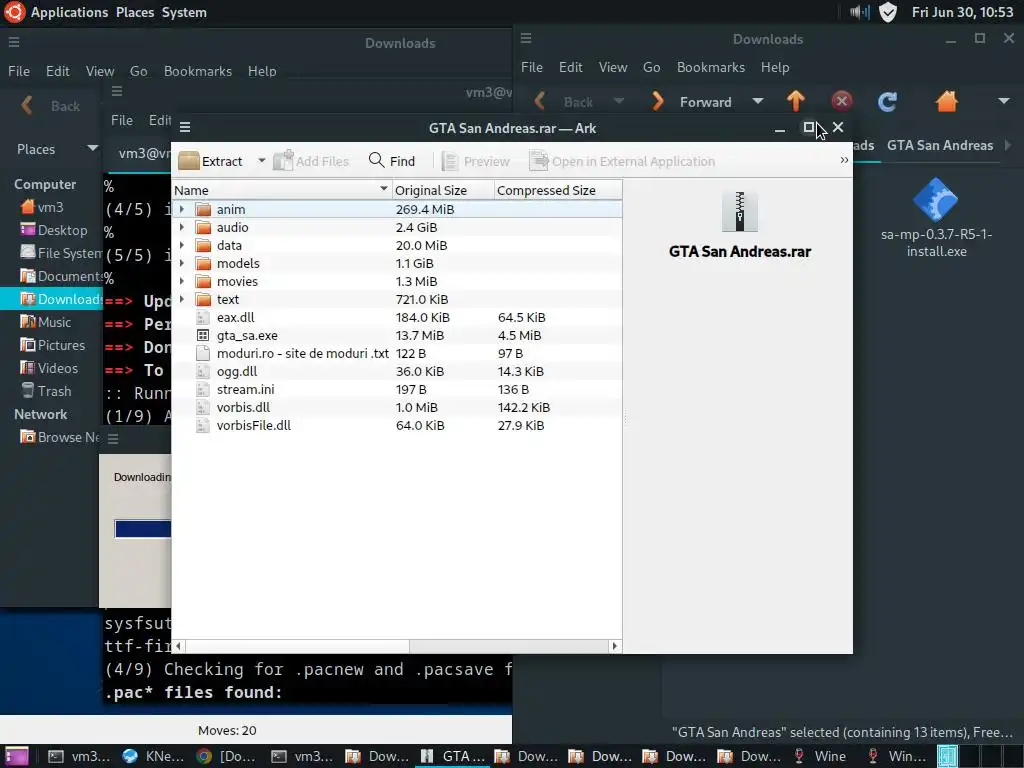Viewport: 1024px width, 768px height.
Task: Sort by the Name column header
Action: (x=281, y=190)
